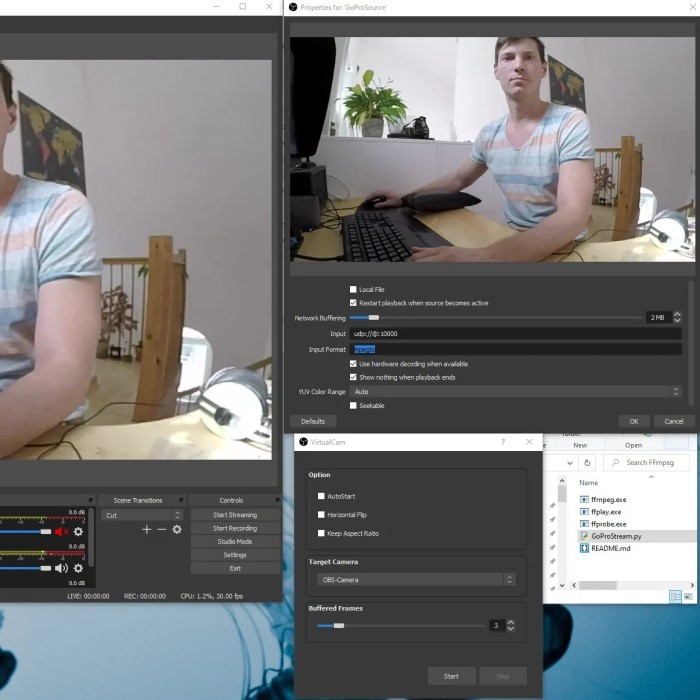Click the Buffered Frames slider handle
Image resolution: width=700 pixels, height=700 pixels.
339,625
